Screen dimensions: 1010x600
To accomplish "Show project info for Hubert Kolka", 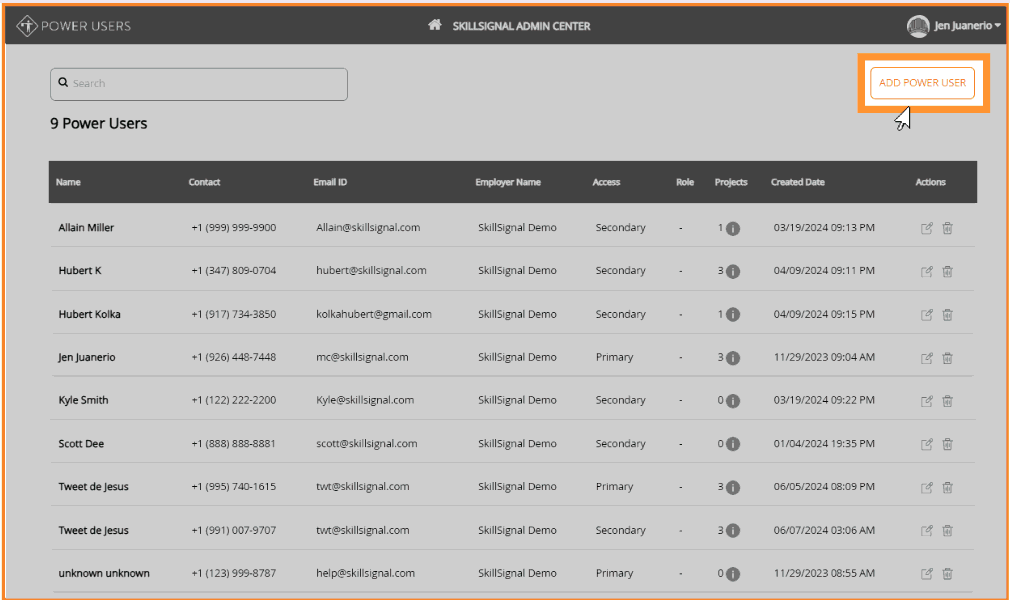I will 732,315.
